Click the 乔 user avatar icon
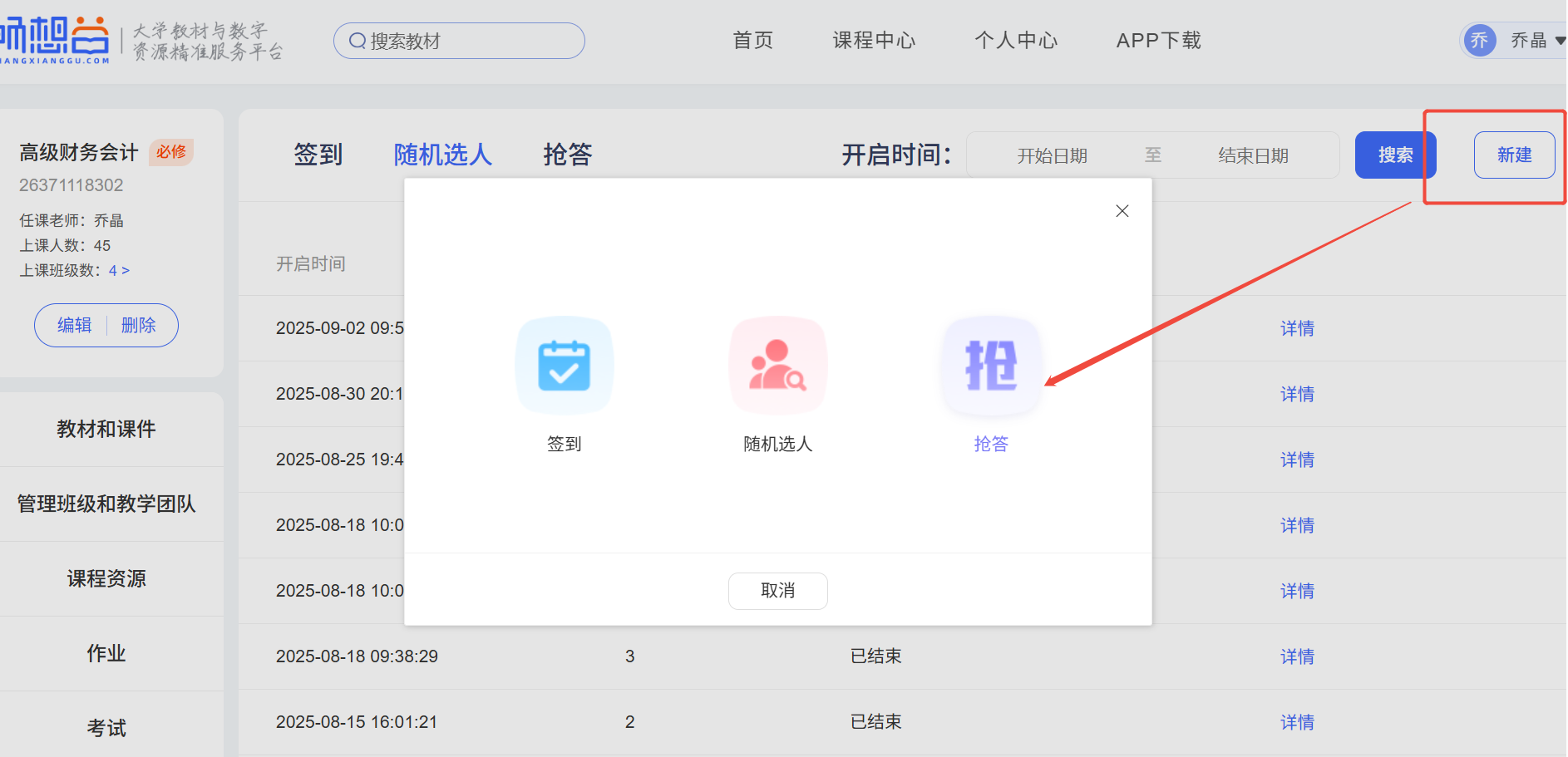1568x757 pixels. [x=1479, y=41]
